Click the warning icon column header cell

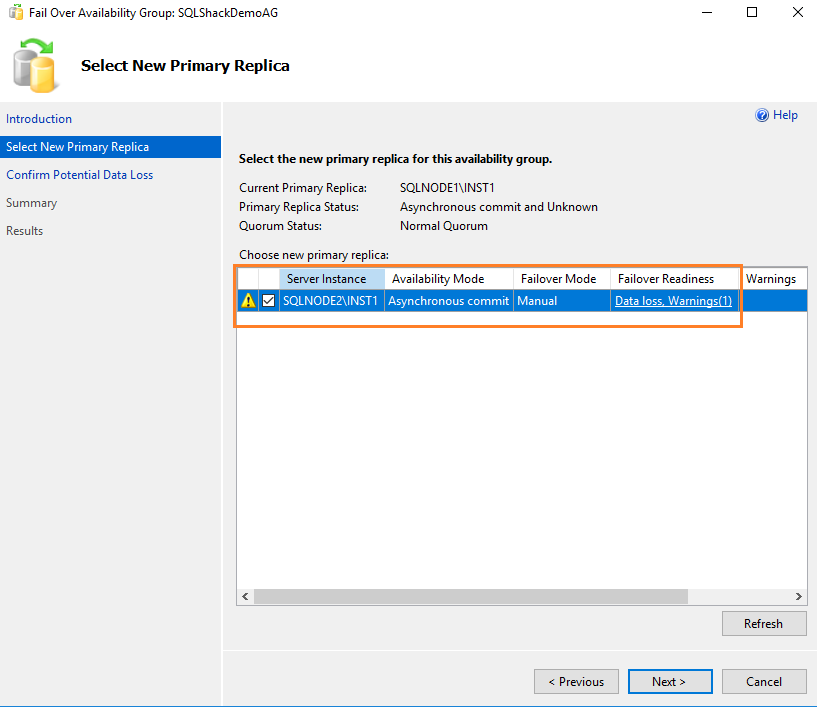247,278
